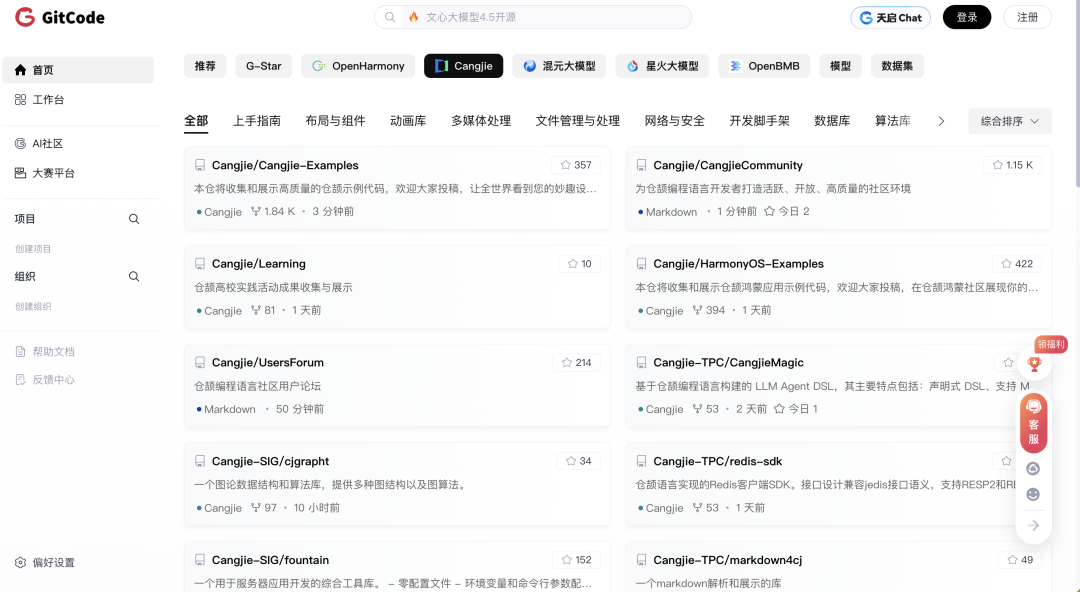Click the fire icon in search box
Image resolution: width=1080 pixels, height=592 pixels.
point(413,17)
